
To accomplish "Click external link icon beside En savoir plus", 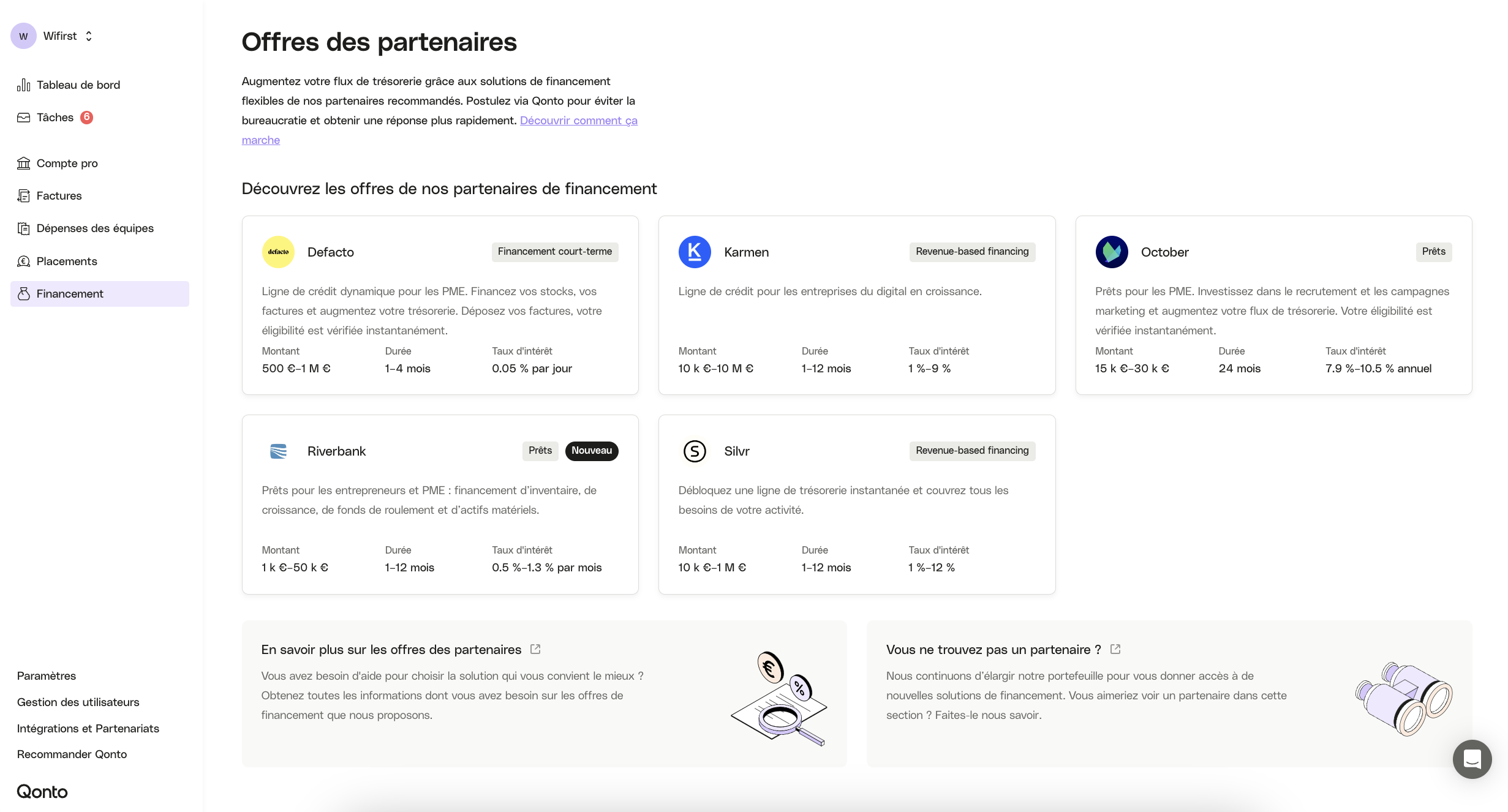I will [x=535, y=649].
